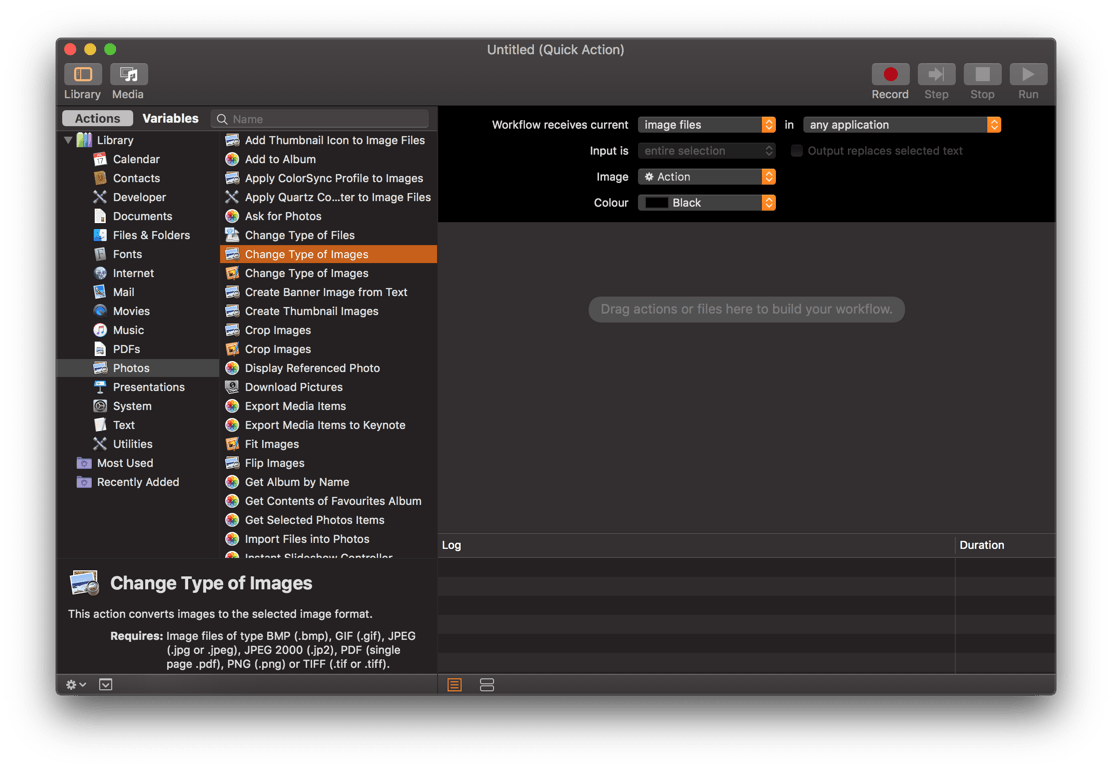Open the Colour Black dropdown
Screen dimensions: 1112x769
click(706, 203)
